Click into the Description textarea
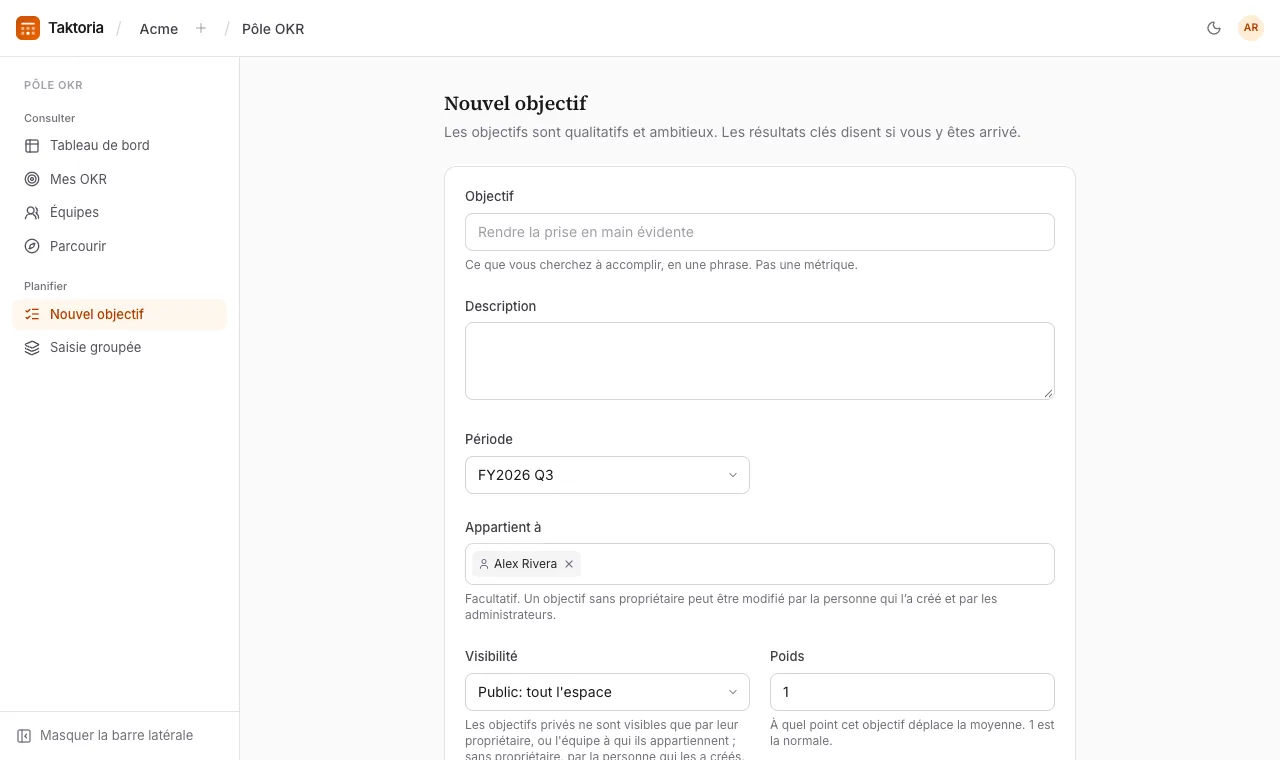The height and width of the screenshot is (760, 1280). (760, 361)
